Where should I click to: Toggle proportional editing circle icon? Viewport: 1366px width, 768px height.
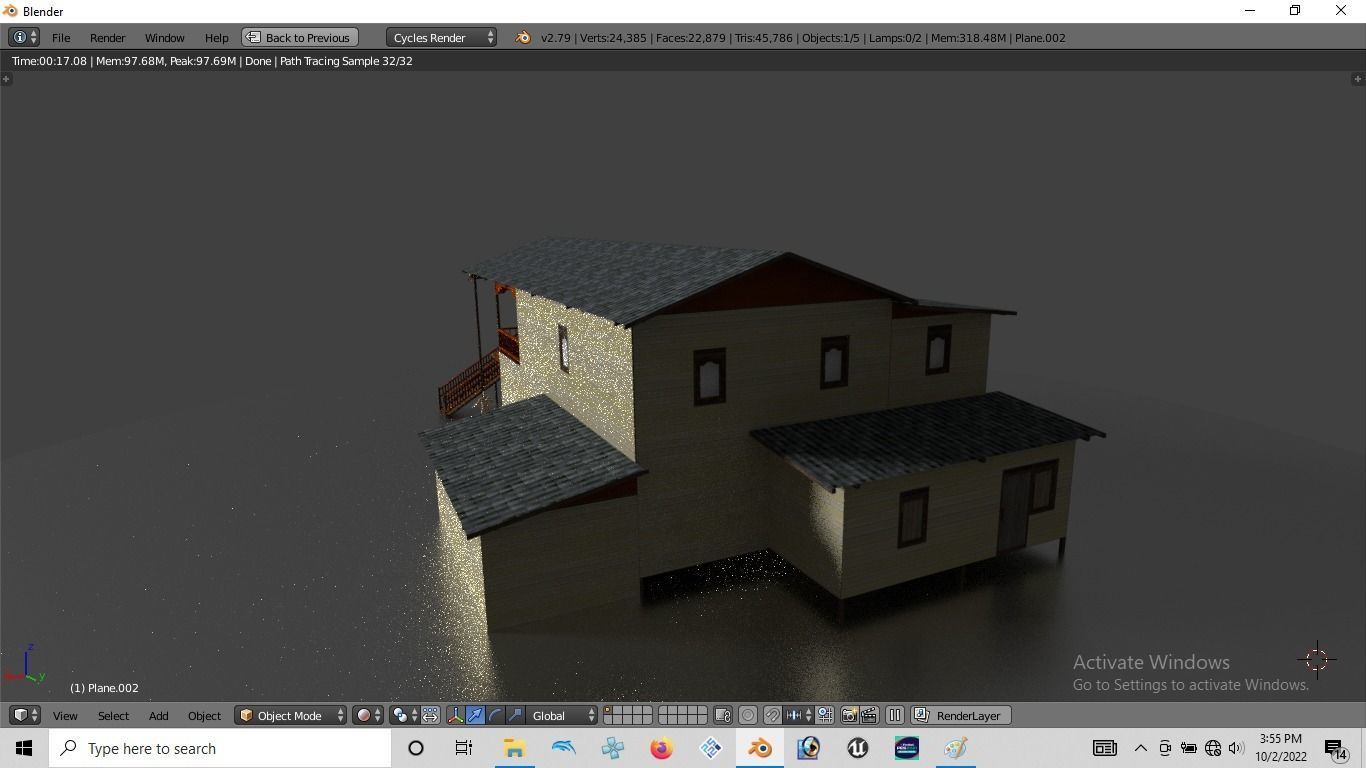748,715
